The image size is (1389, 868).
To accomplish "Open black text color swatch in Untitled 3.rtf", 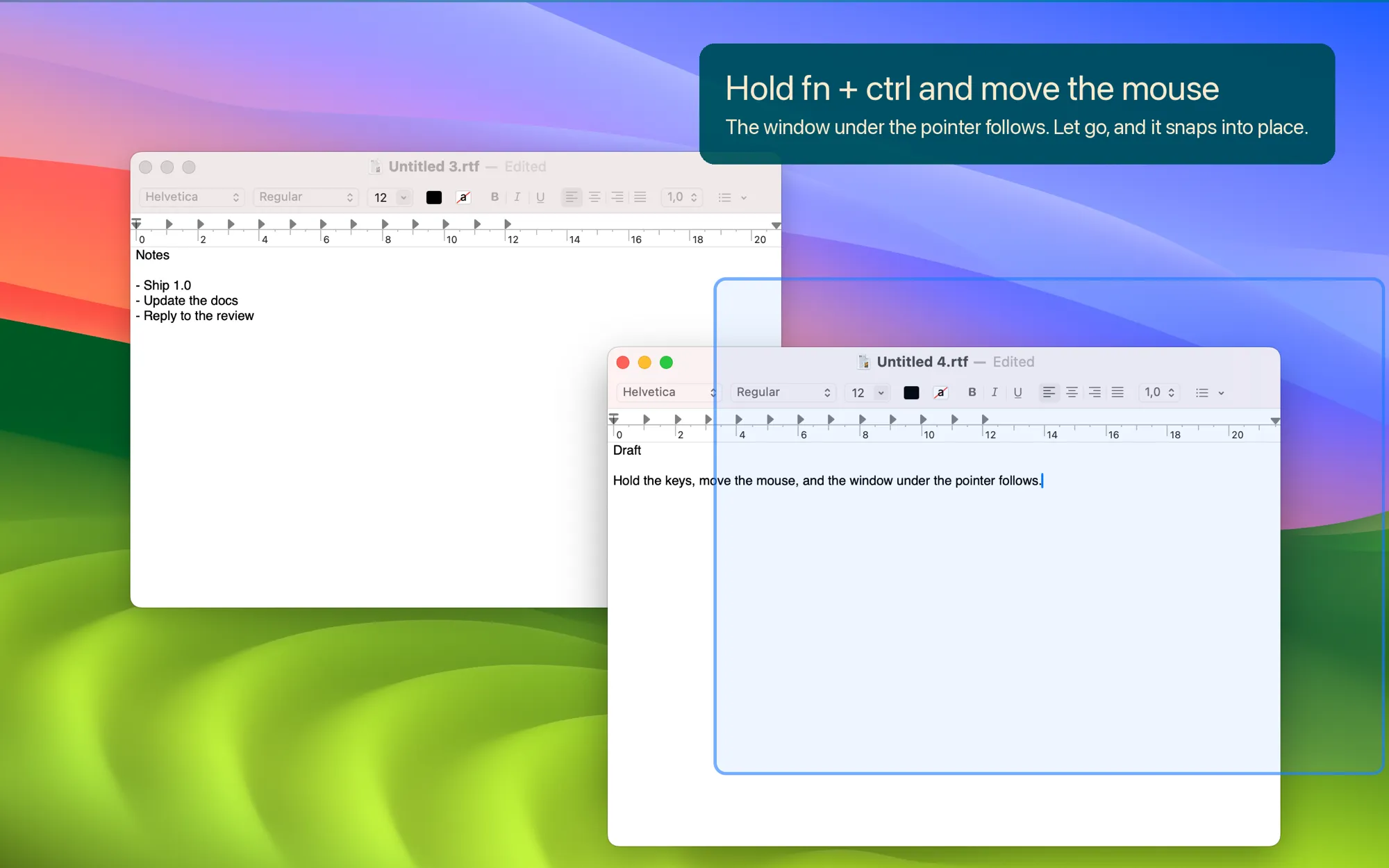I will point(434,197).
